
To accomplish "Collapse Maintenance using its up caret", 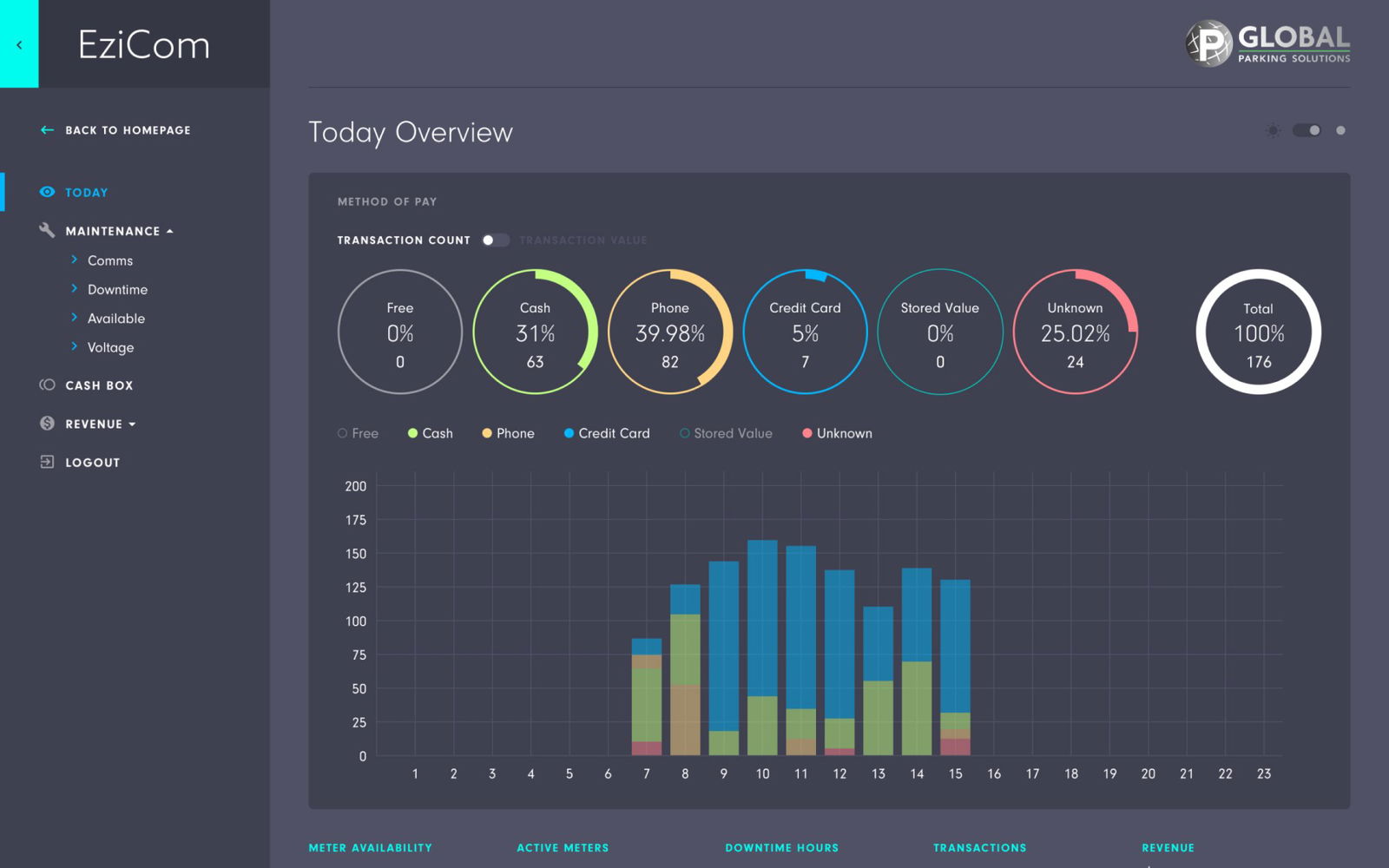I will click(170, 231).
